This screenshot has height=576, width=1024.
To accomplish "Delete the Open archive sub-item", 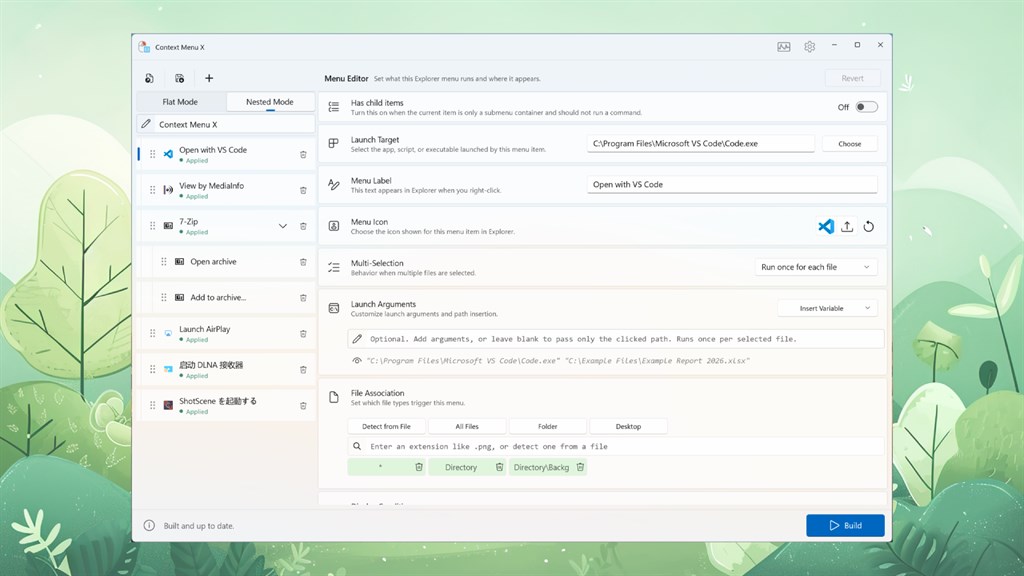I will [303, 262].
